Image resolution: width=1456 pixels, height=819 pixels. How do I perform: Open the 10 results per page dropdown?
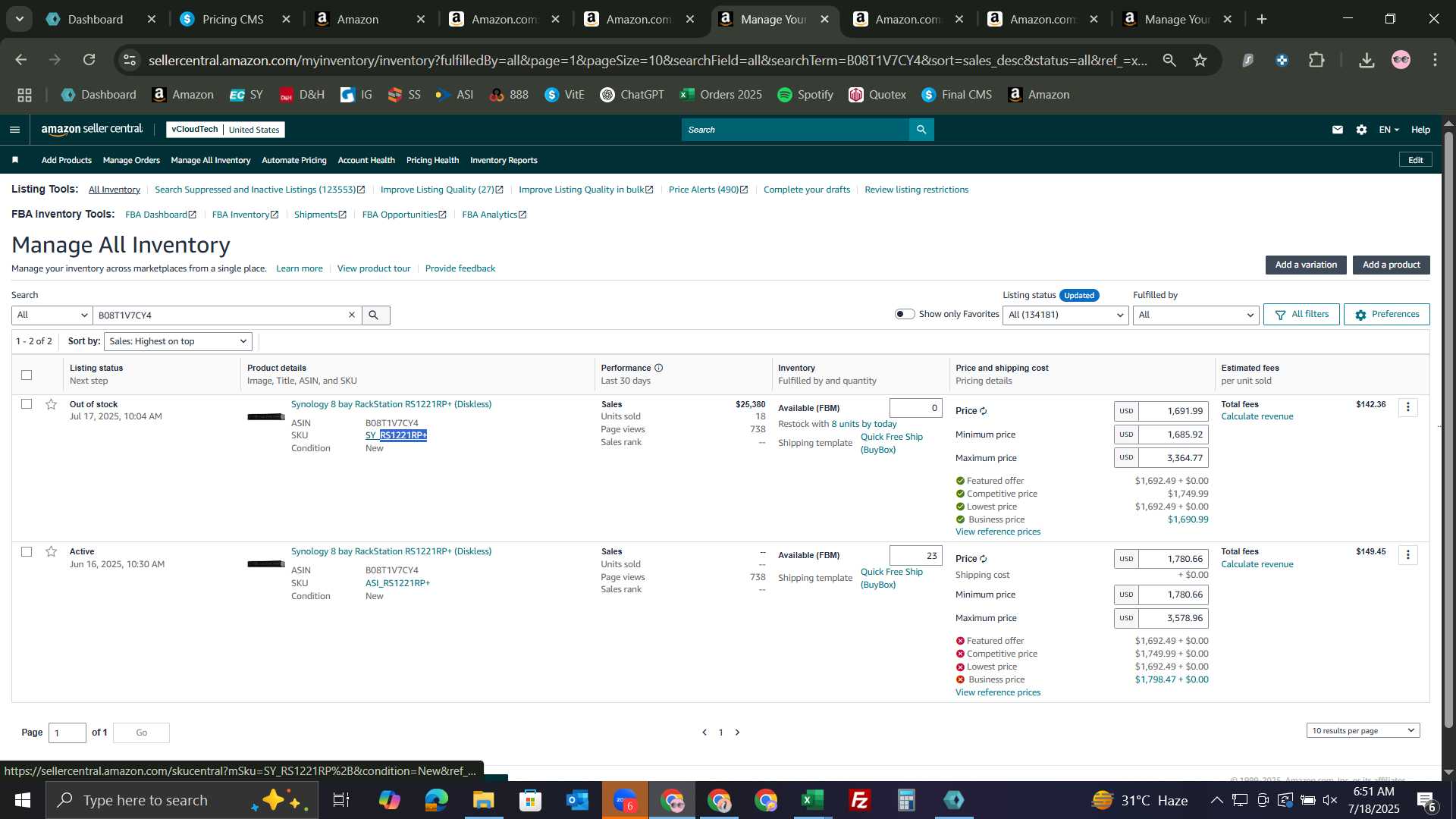click(1363, 730)
